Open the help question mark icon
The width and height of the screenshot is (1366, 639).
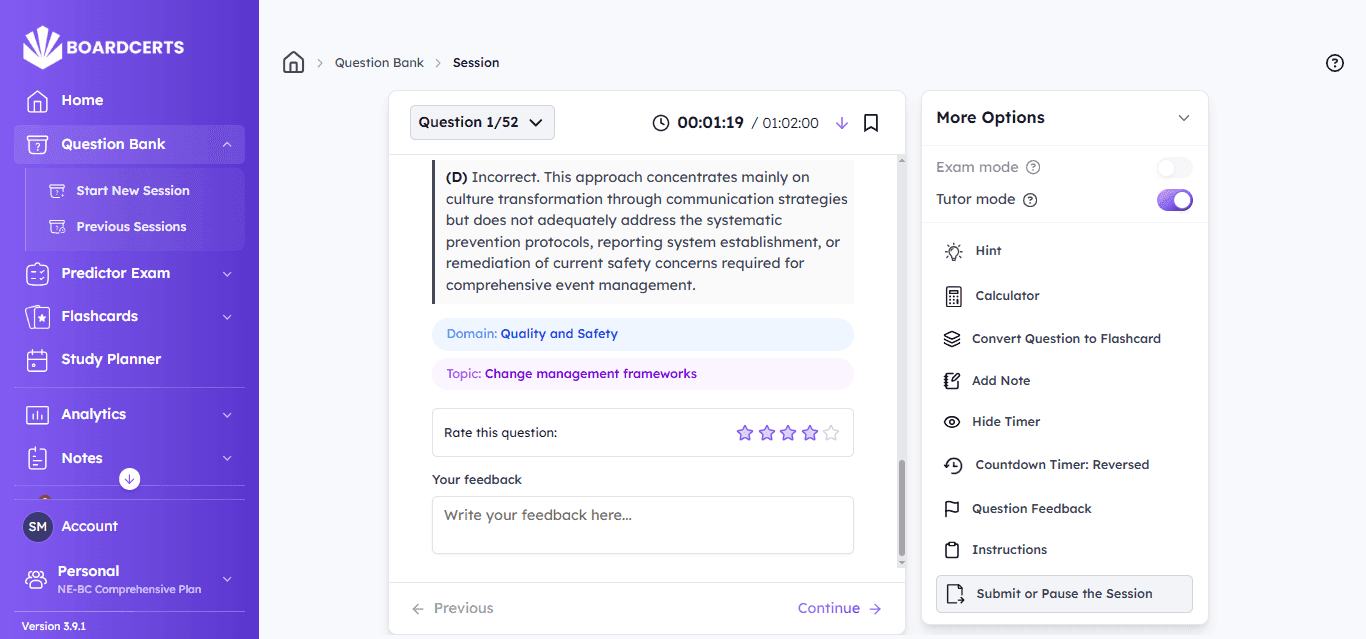(x=1334, y=63)
